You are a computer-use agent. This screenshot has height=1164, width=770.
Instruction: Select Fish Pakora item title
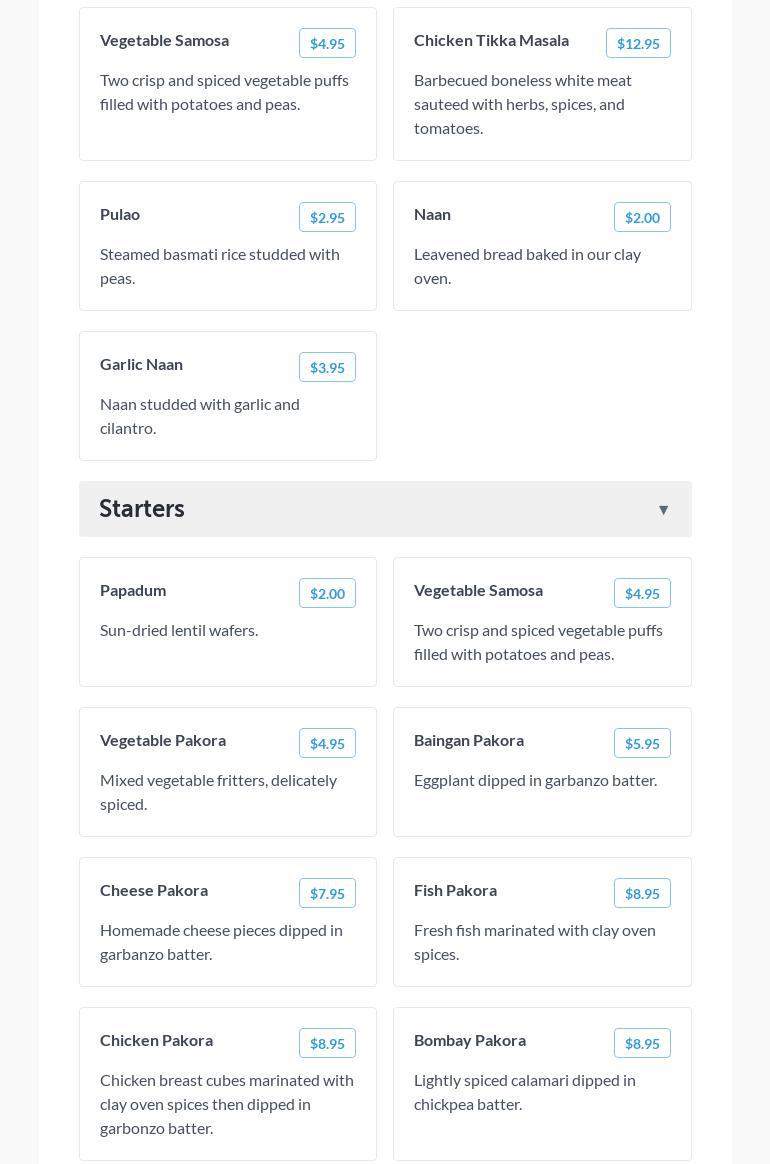pos(455,890)
